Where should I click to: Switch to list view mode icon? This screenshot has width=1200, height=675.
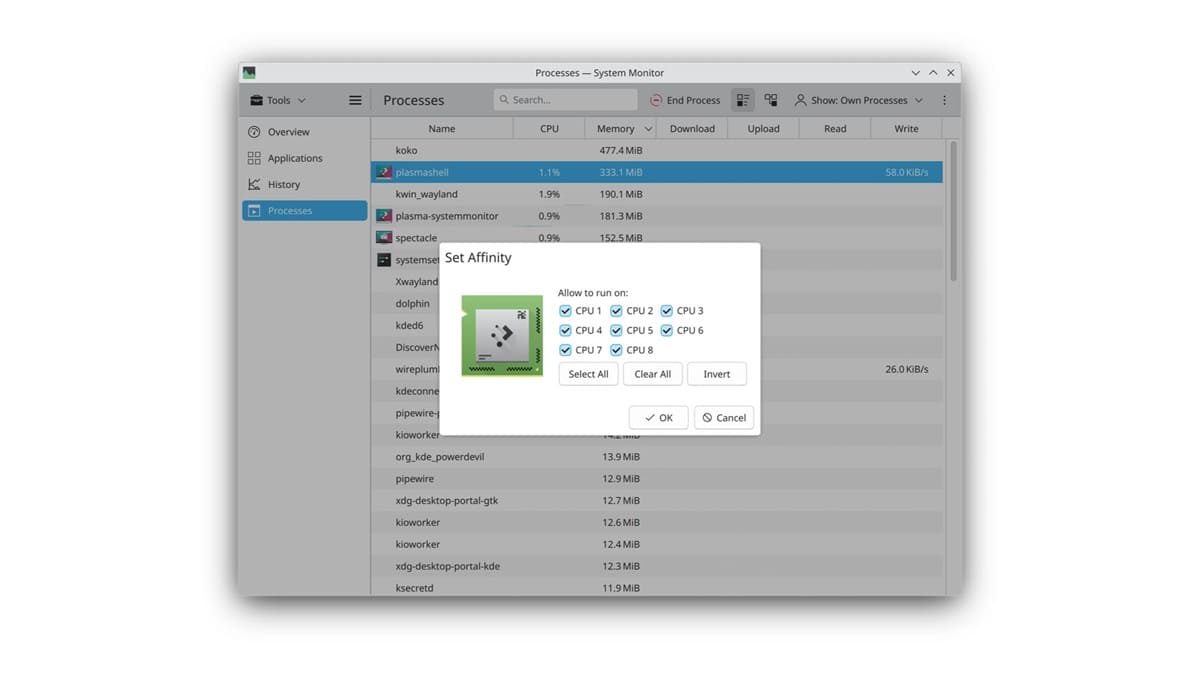tap(743, 100)
